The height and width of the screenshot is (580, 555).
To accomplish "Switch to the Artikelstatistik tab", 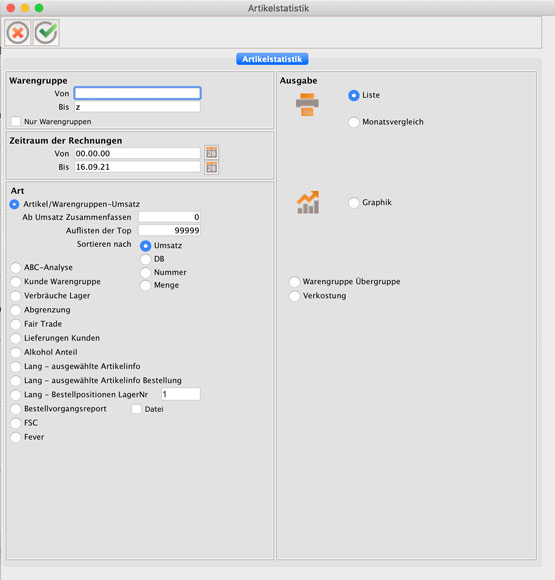I will point(272,59).
